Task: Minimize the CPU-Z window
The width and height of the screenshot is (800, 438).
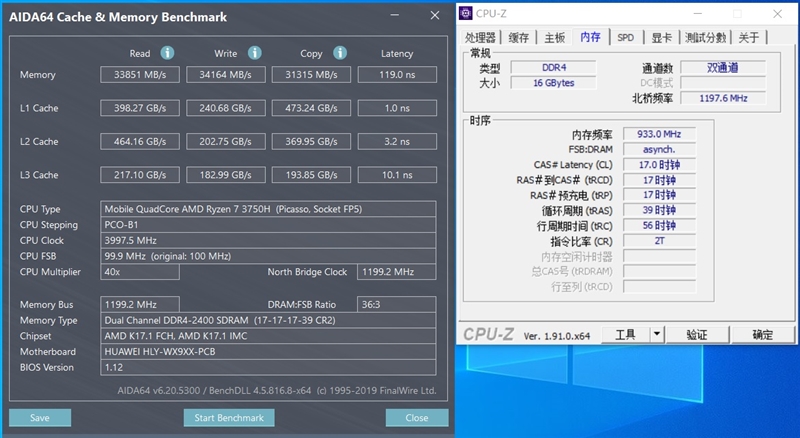Action: tap(698, 14)
